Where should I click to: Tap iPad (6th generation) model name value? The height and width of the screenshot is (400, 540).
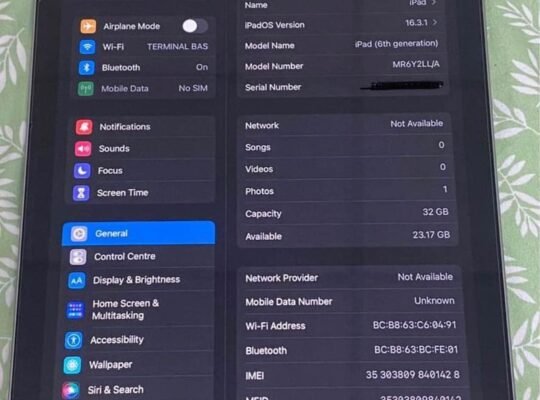(x=396, y=44)
